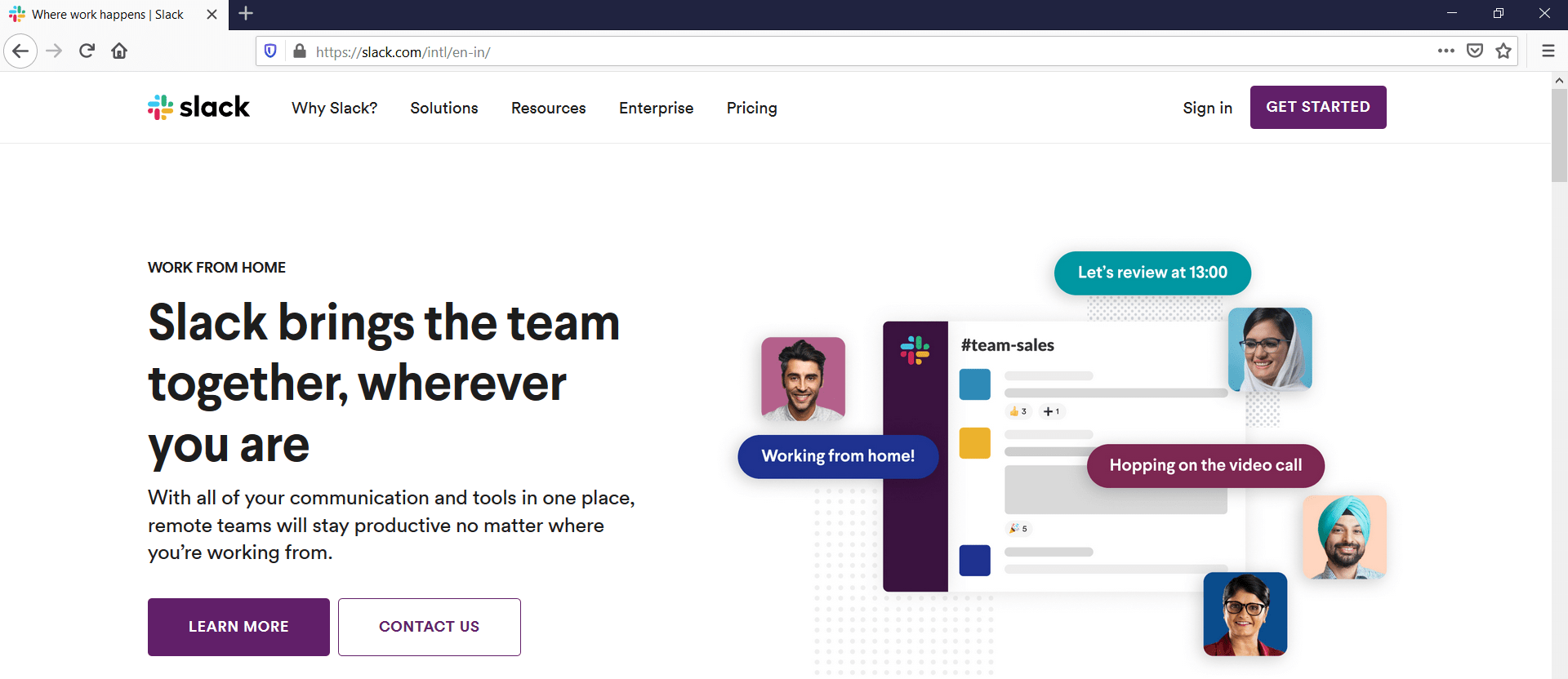Click the plus-one reaction badge

1052,411
